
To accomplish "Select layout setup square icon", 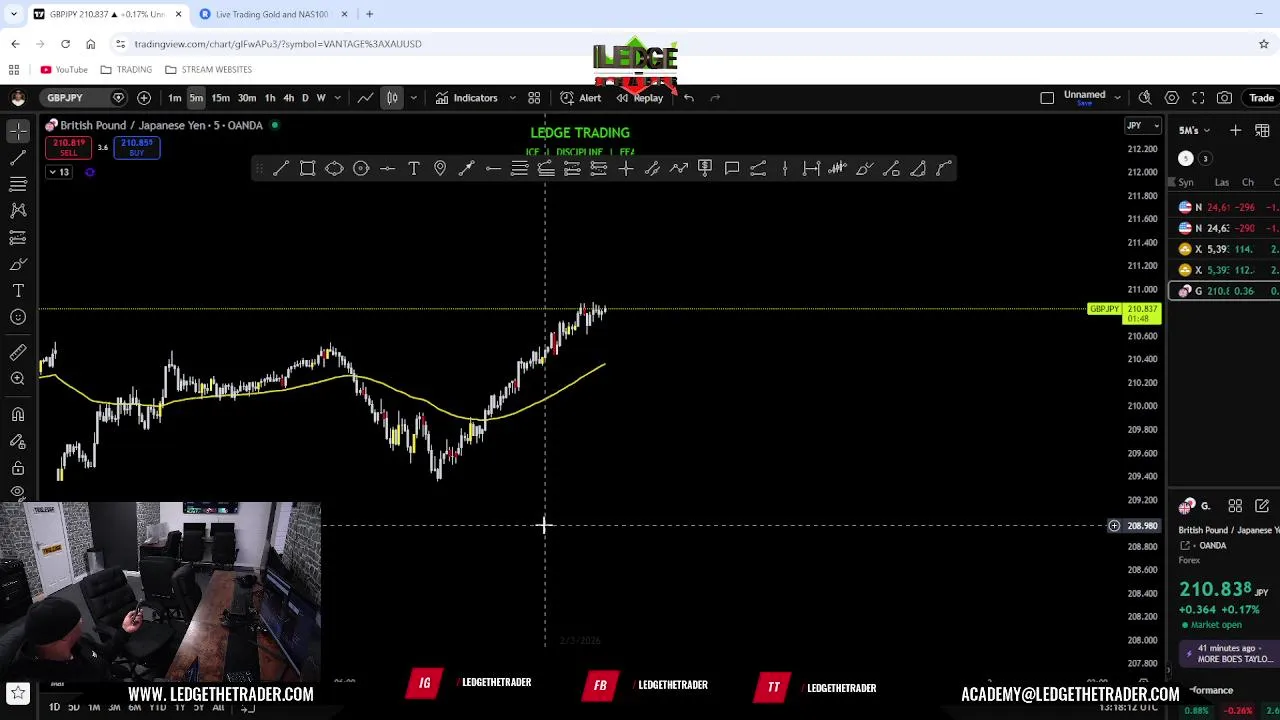I will 1047,98.
